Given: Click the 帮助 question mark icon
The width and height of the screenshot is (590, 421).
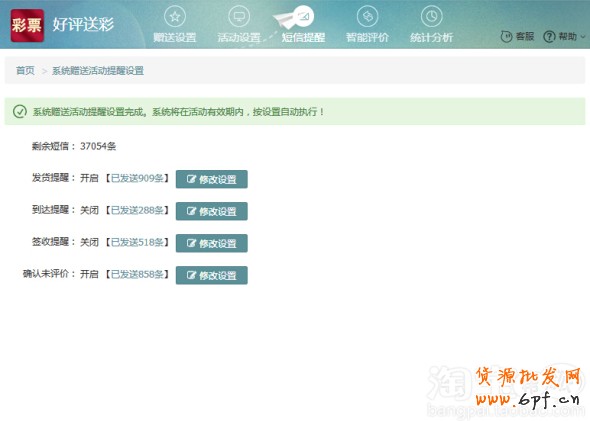Looking at the screenshot, I should click(x=549, y=36).
